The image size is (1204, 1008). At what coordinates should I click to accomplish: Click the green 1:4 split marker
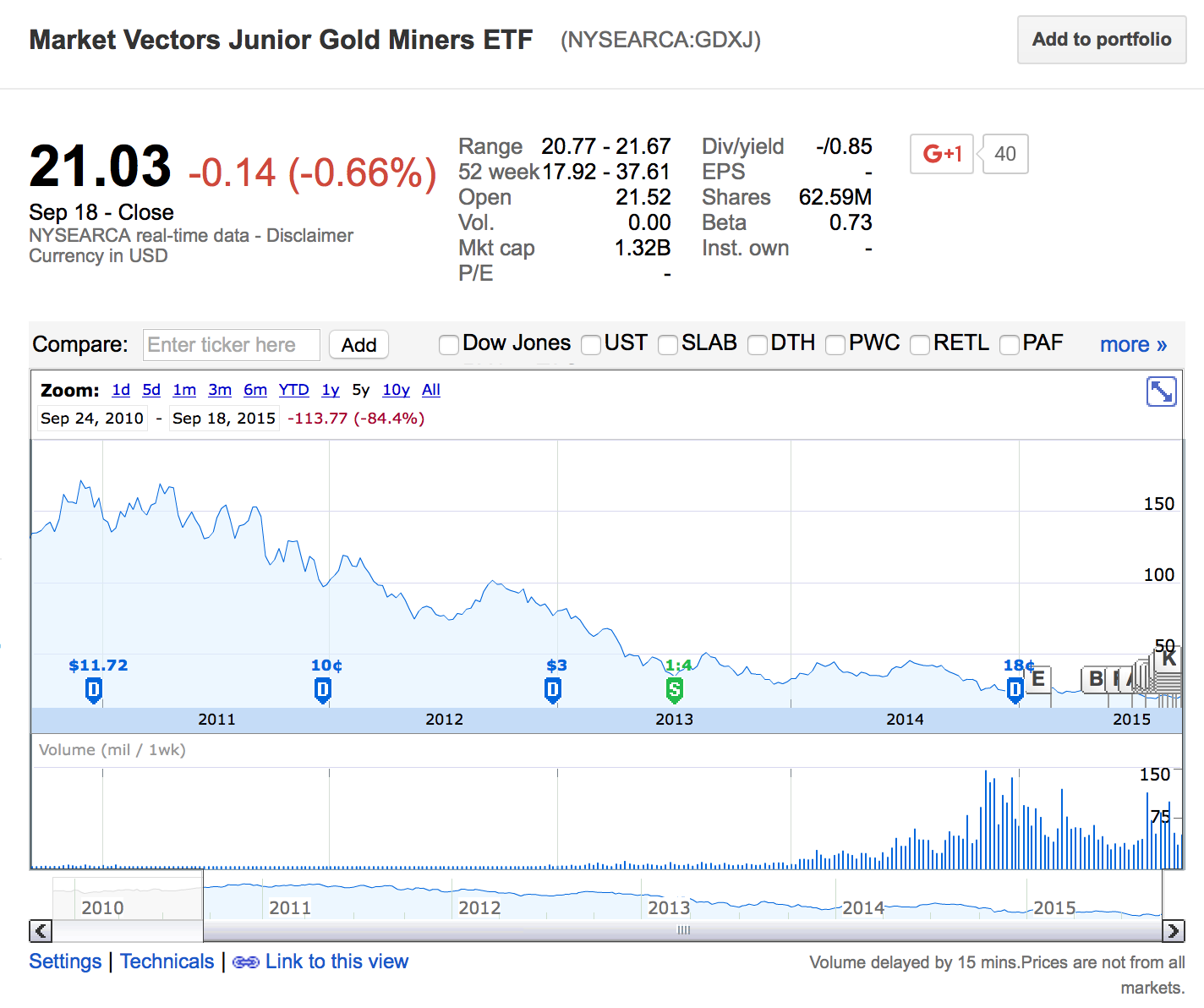click(x=674, y=691)
